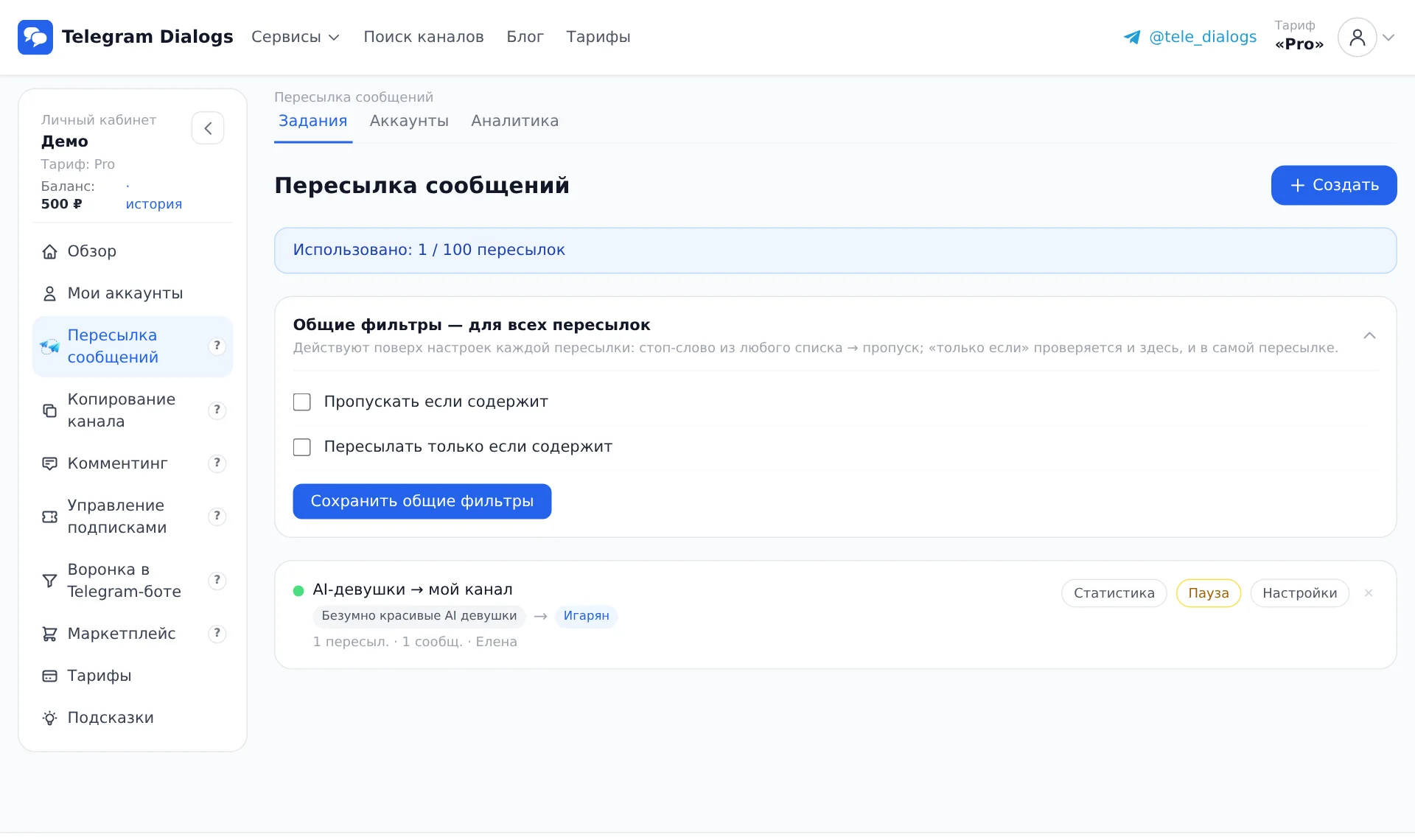Open the account dropdown chevron
Image resolution: width=1415 pixels, height=840 pixels.
coord(1388,38)
